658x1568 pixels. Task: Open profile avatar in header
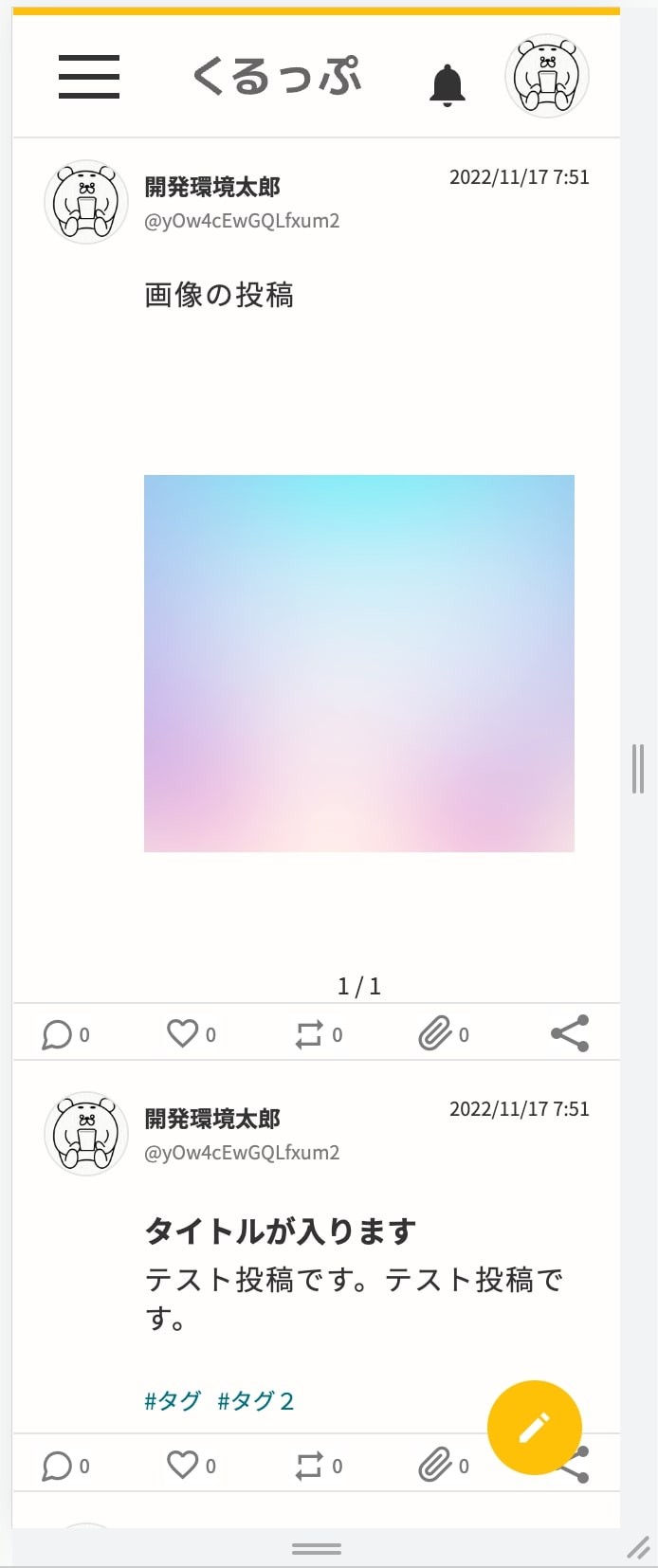(547, 77)
